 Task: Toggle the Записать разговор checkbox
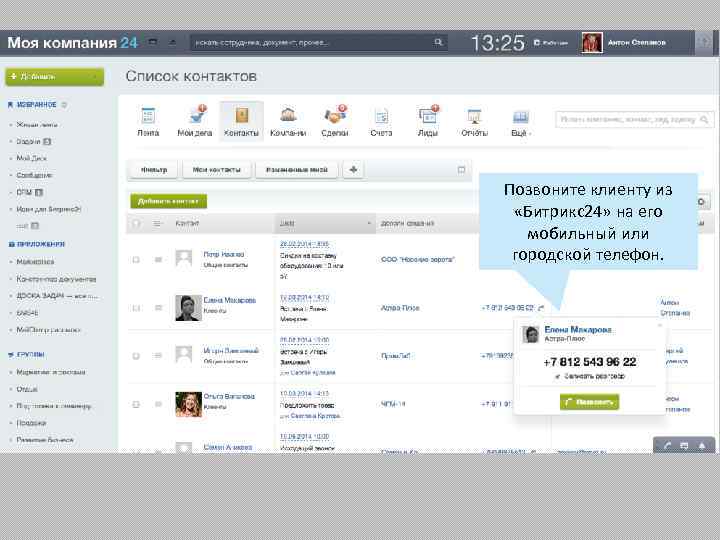(x=557, y=377)
